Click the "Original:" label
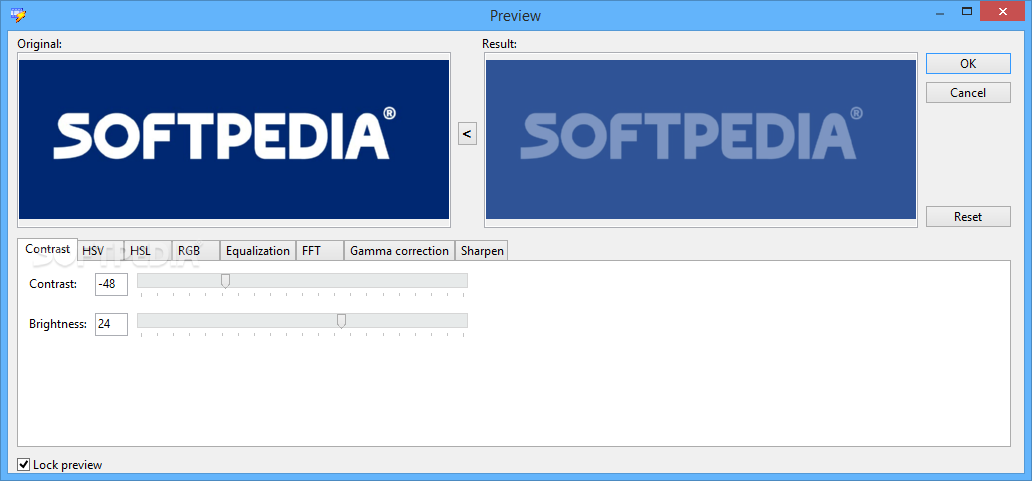 (39, 43)
